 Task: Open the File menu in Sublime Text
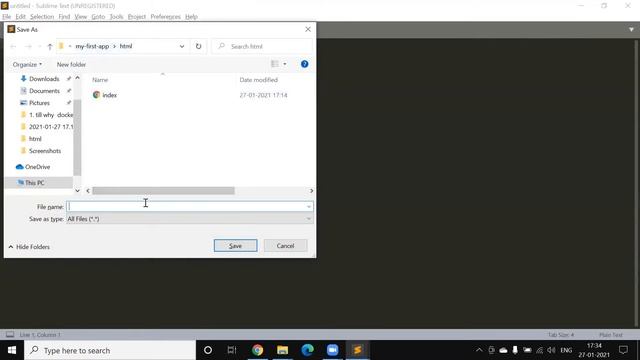(x=7, y=17)
